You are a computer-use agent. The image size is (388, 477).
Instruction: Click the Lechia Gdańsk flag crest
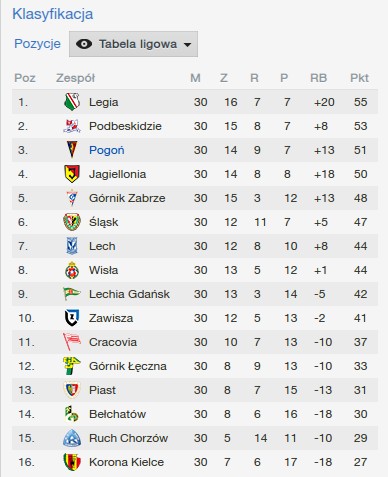72,293
